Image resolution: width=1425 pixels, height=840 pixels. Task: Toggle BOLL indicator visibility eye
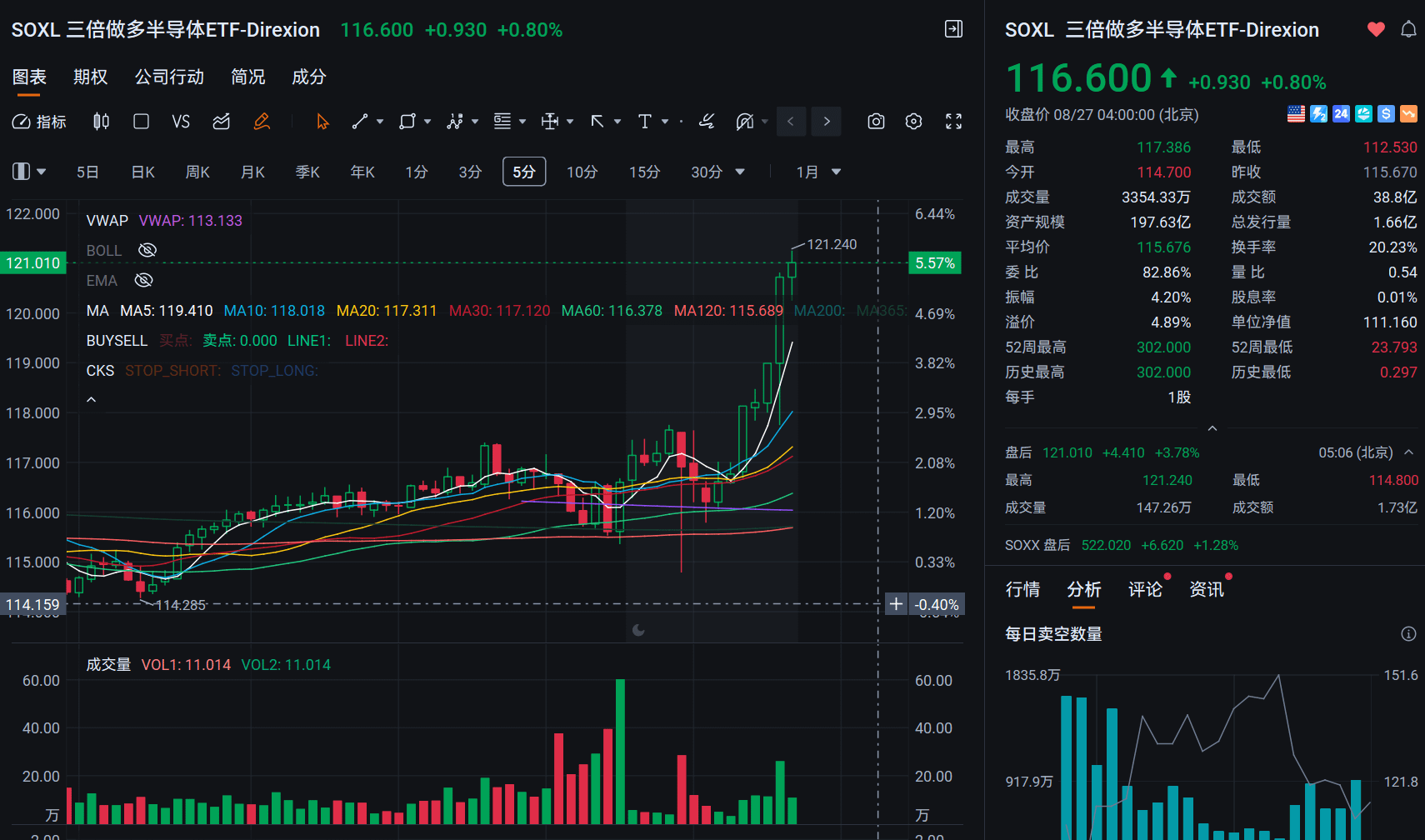point(147,250)
